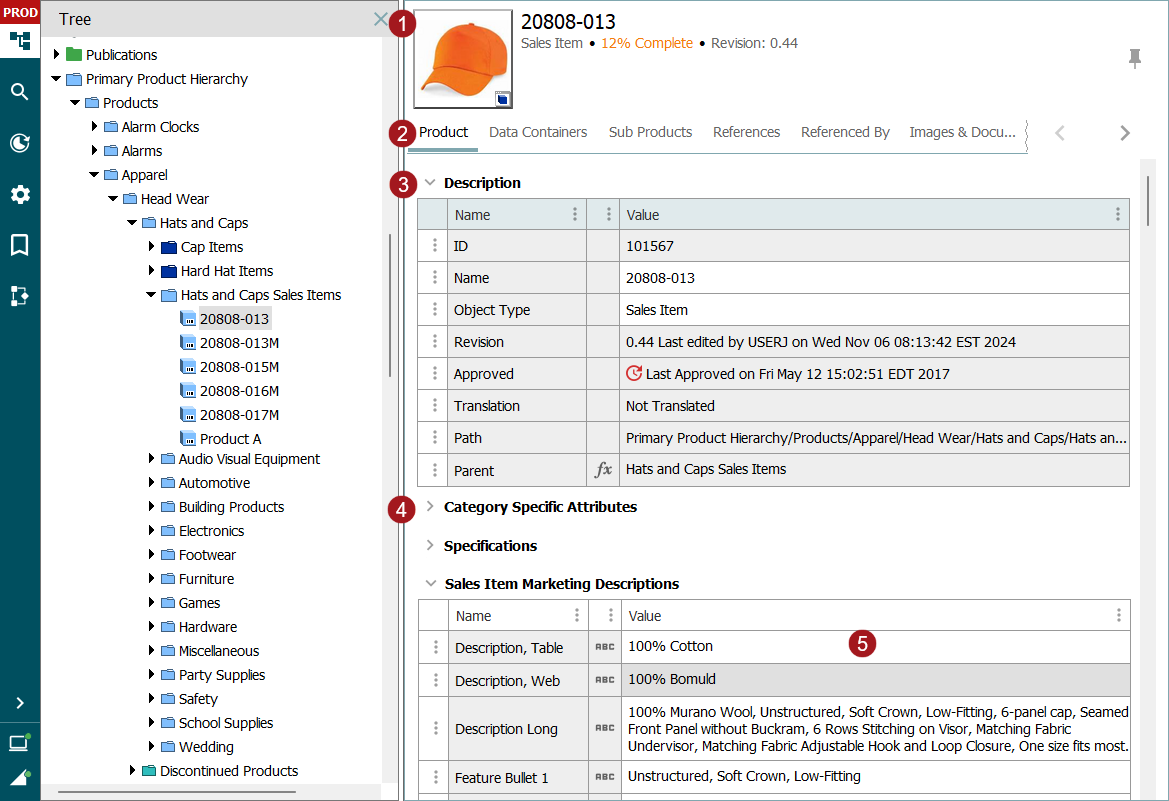1169x801 pixels.
Task: Pin the 20808-013 product header
Action: point(1134,59)
